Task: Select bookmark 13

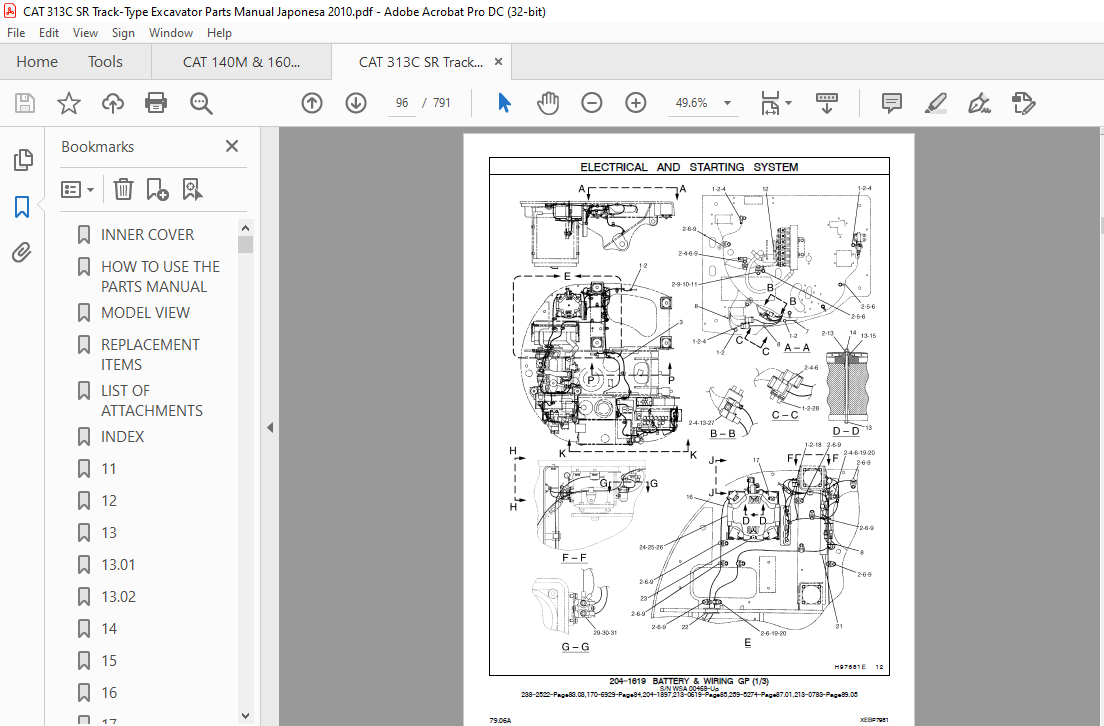Action: 108,533
